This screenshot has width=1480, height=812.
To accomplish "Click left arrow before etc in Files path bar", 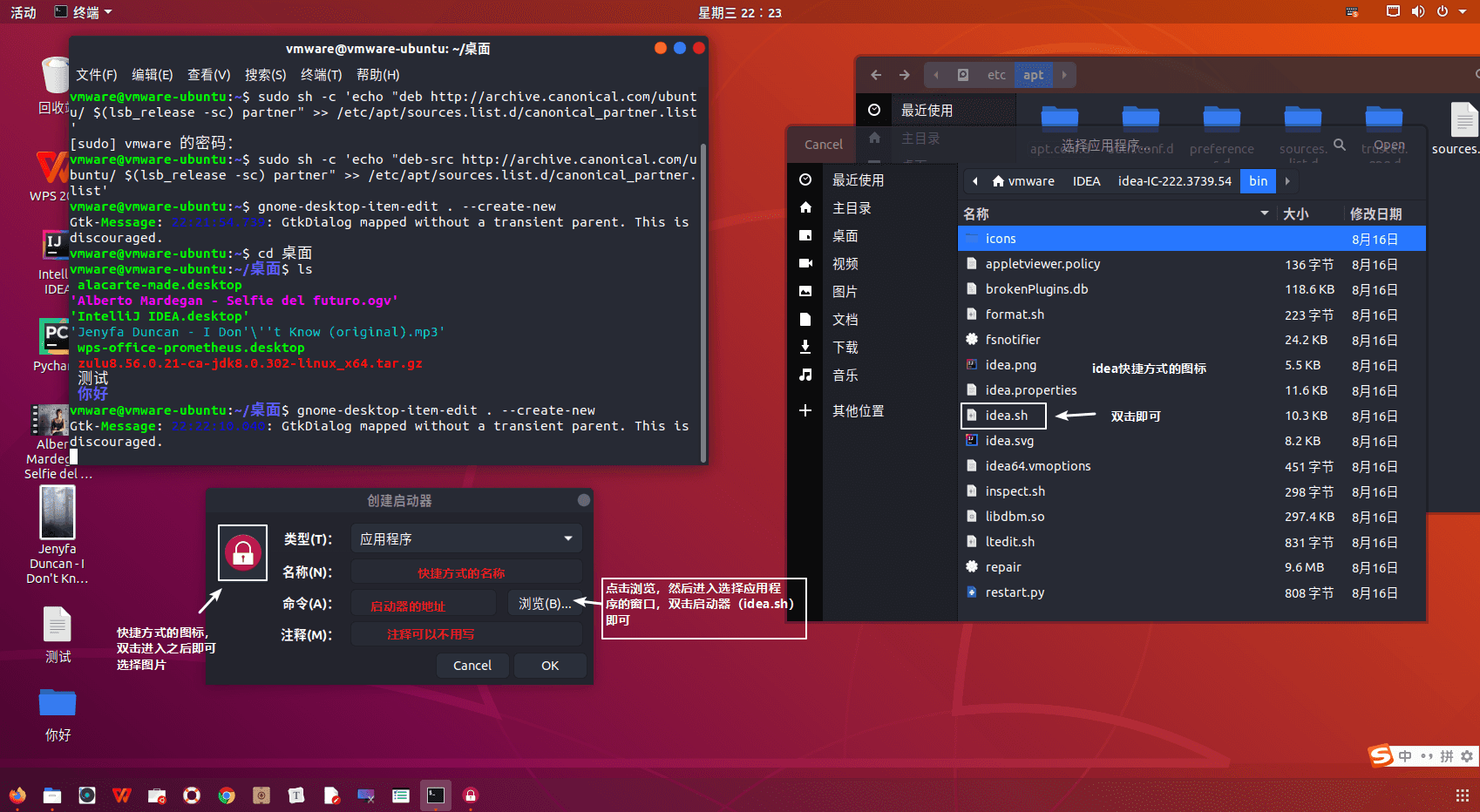I will 936,75.
